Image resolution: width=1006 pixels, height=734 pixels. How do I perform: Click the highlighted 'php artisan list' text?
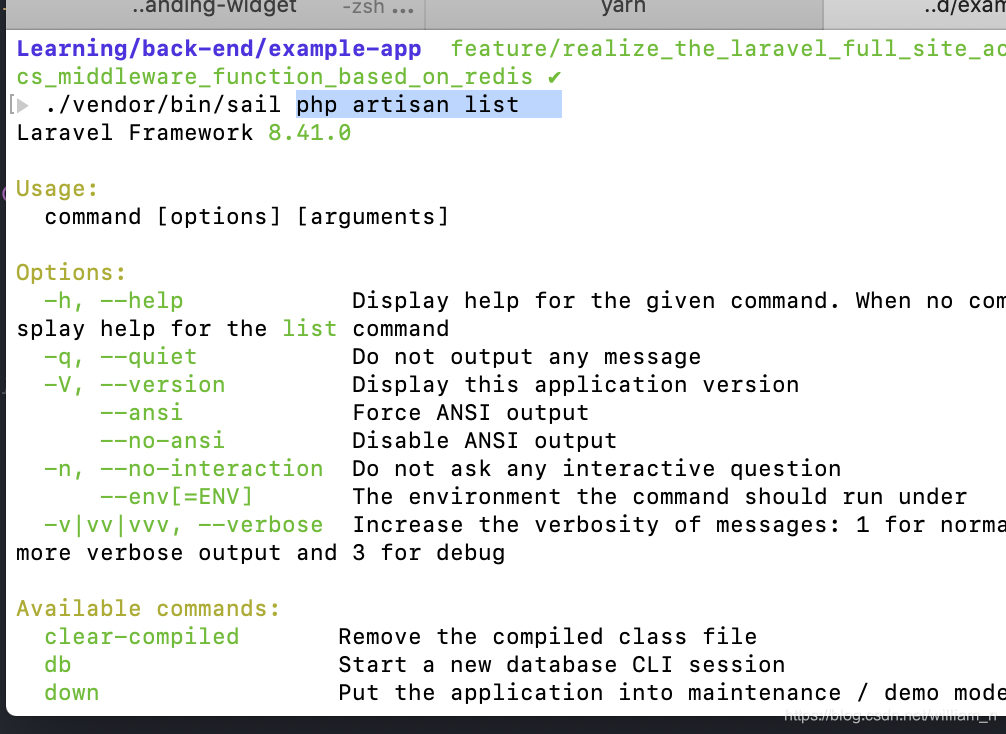click(x=407, y=105)
